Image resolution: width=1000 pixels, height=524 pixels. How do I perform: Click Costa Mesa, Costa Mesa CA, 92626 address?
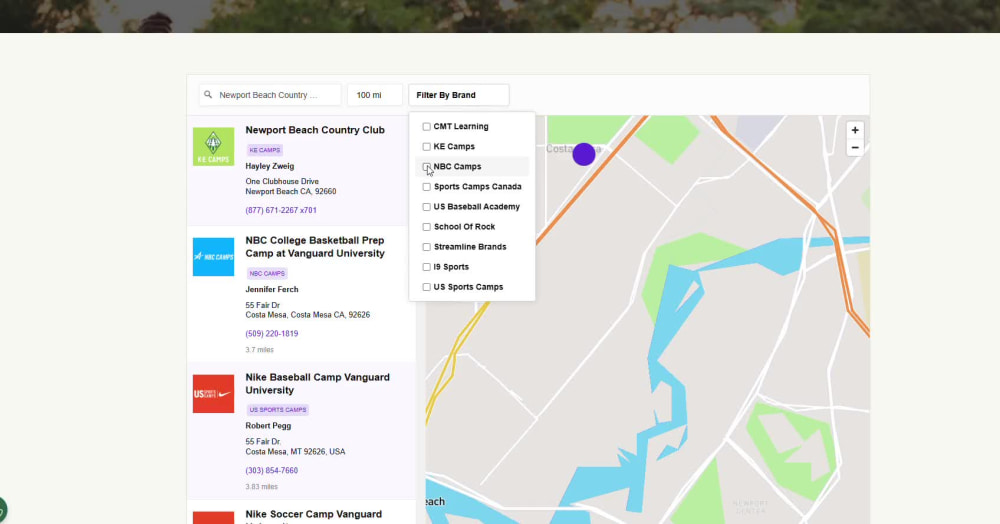click(x=307, y=315)
